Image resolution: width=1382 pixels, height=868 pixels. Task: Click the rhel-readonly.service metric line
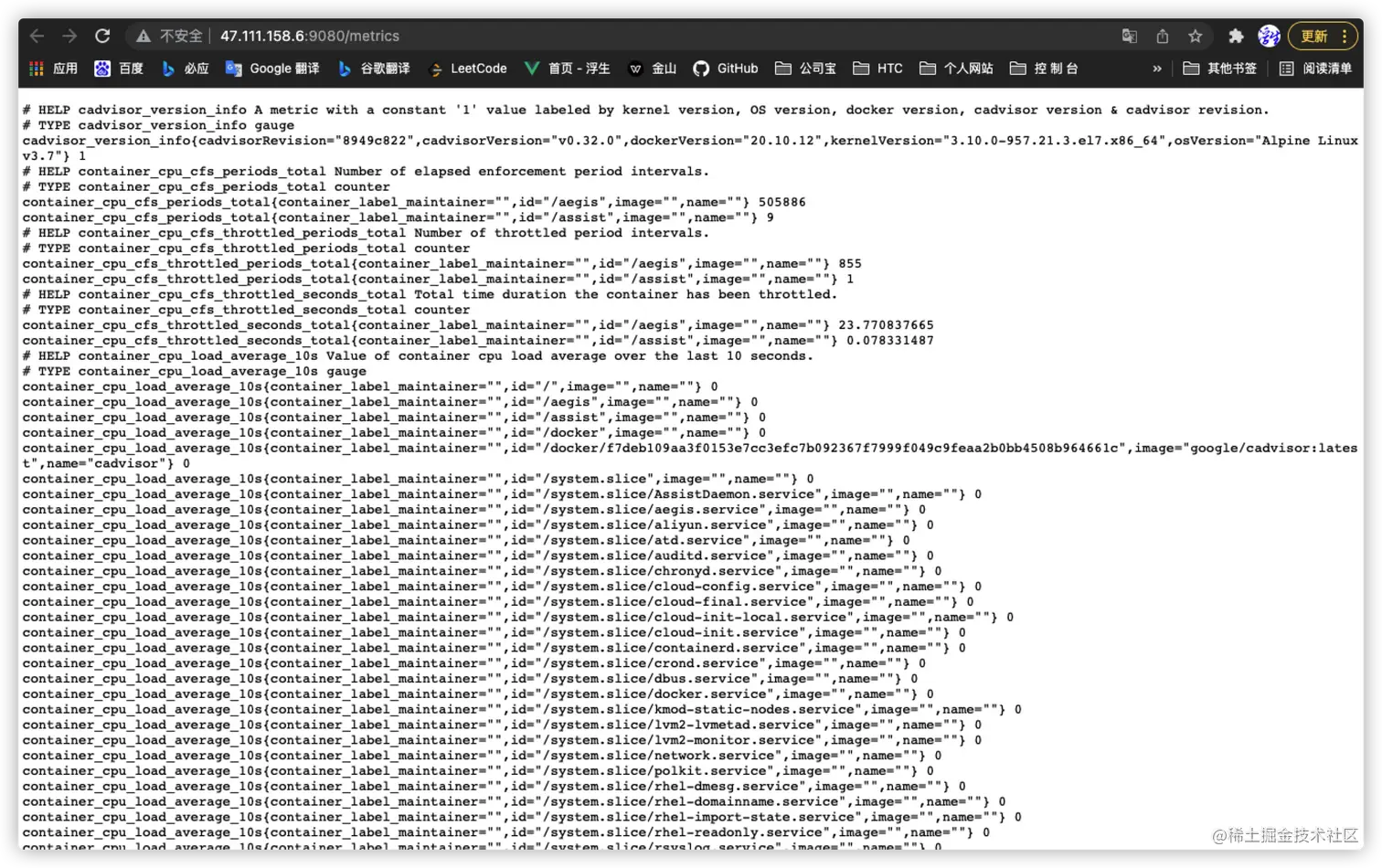tap(506, 833)
